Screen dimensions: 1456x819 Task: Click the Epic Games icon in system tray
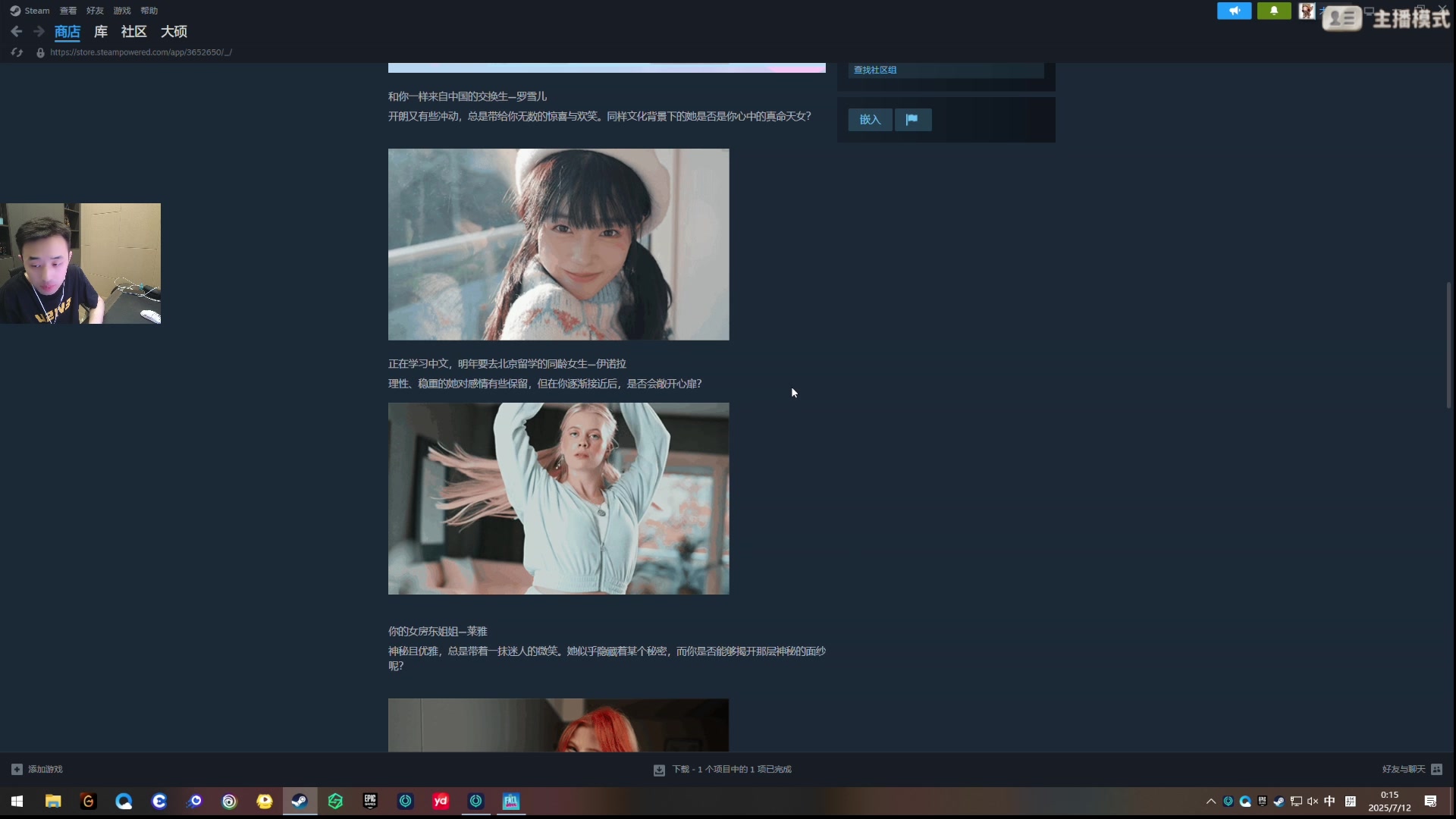click(x=1262, y=801)
